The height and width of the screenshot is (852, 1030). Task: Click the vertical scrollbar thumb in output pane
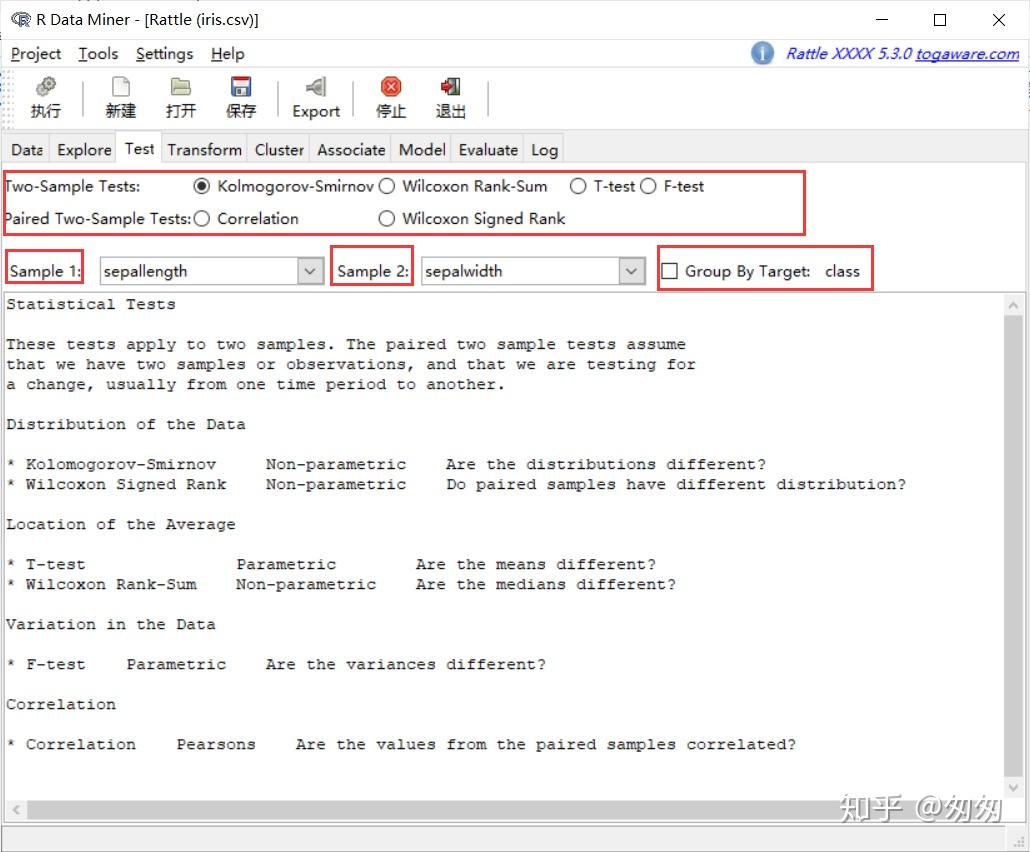pos(1014,545)
